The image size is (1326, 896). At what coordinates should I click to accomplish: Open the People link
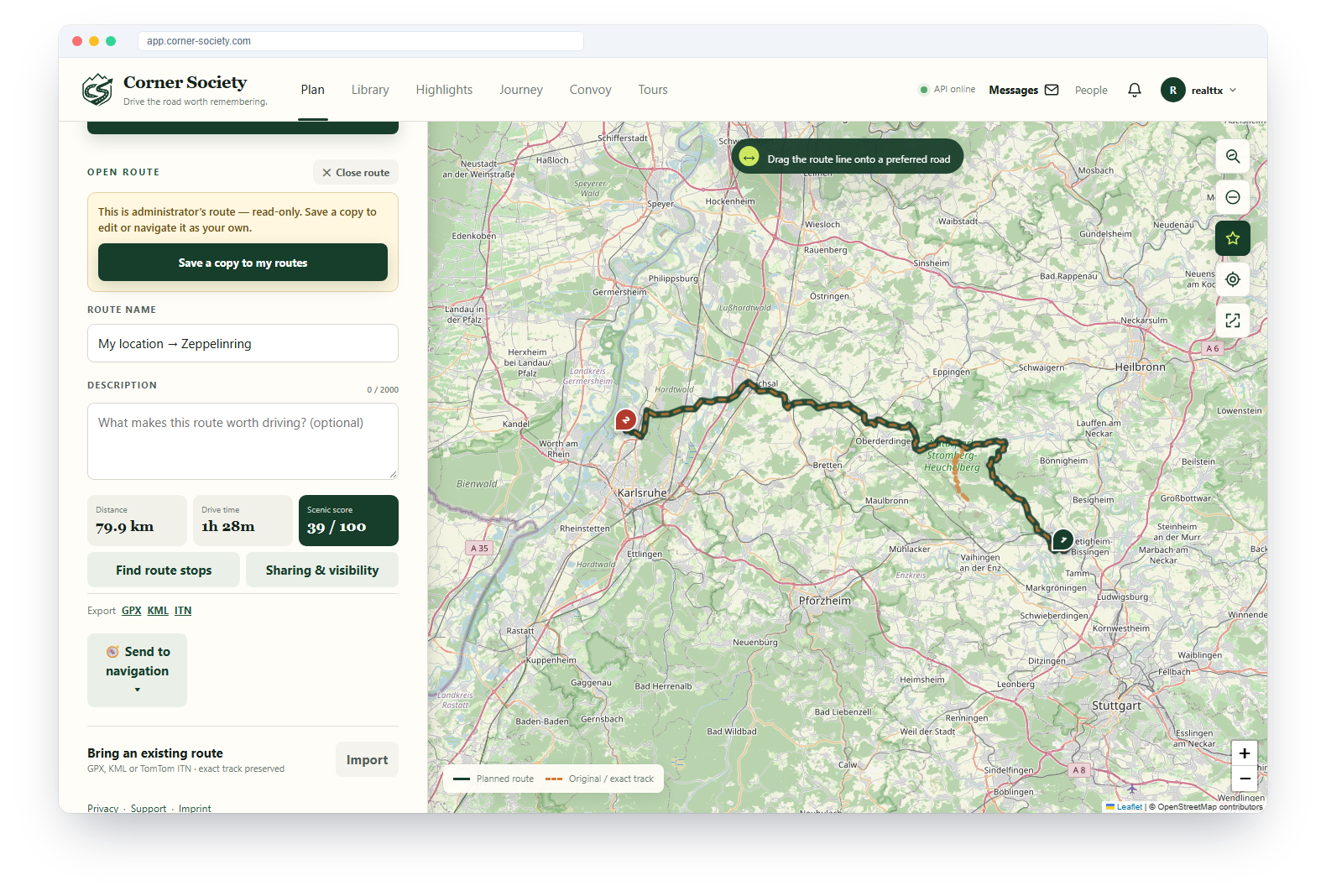1091,91
